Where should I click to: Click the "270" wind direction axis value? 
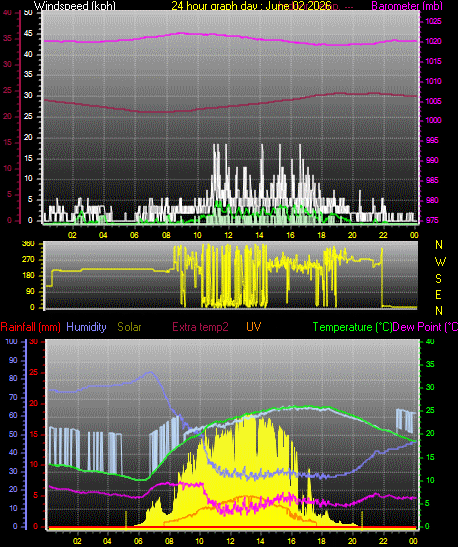(28, 260)
